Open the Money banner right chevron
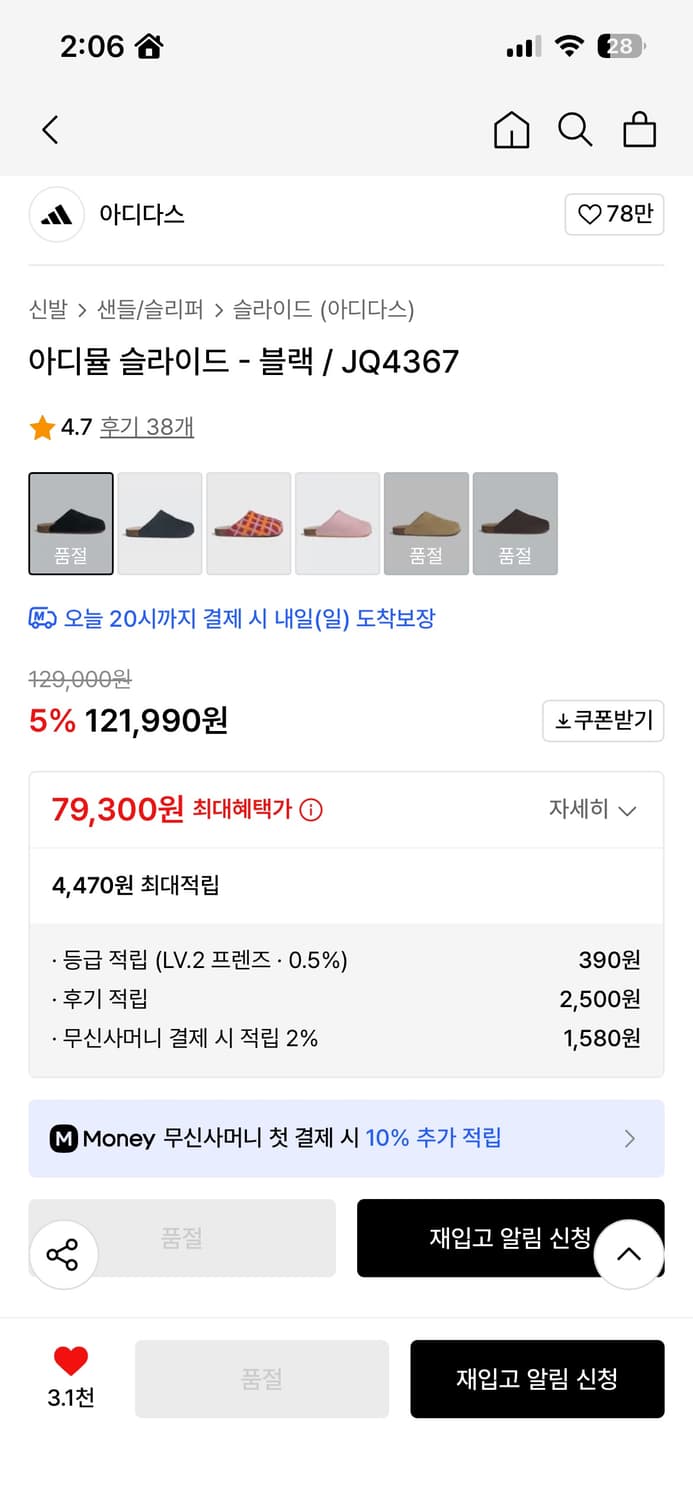The image size is (693, 1500). [x=630, y=1138]
